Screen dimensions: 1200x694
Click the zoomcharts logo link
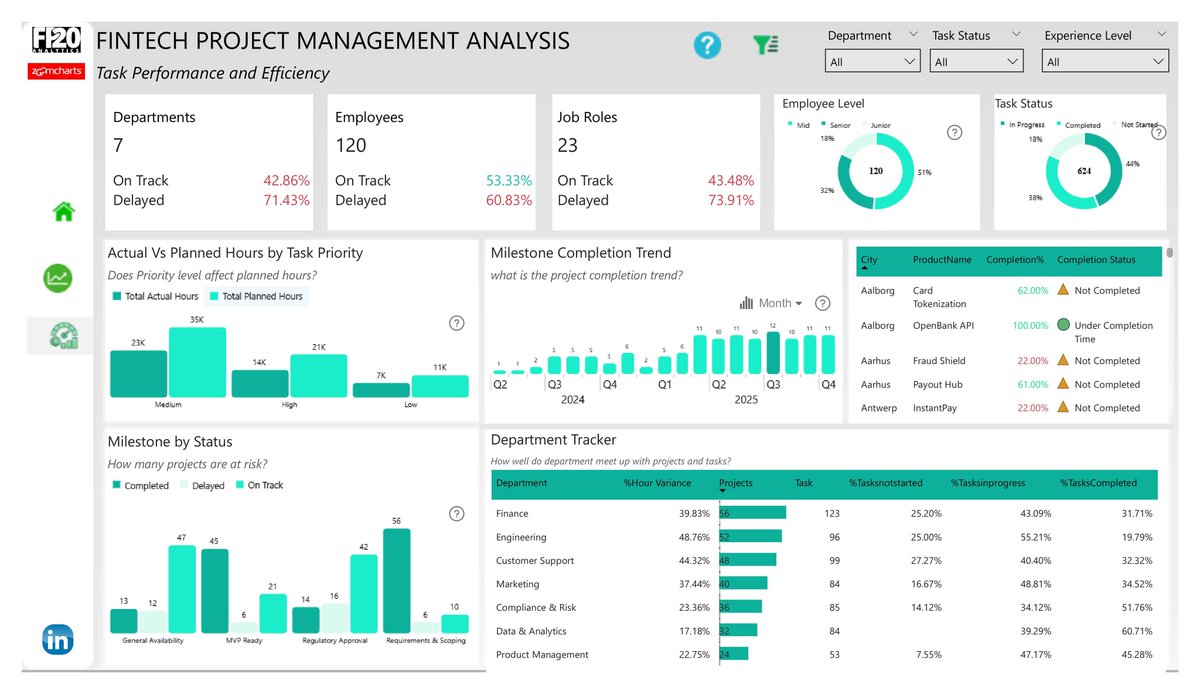click(56, 71)
